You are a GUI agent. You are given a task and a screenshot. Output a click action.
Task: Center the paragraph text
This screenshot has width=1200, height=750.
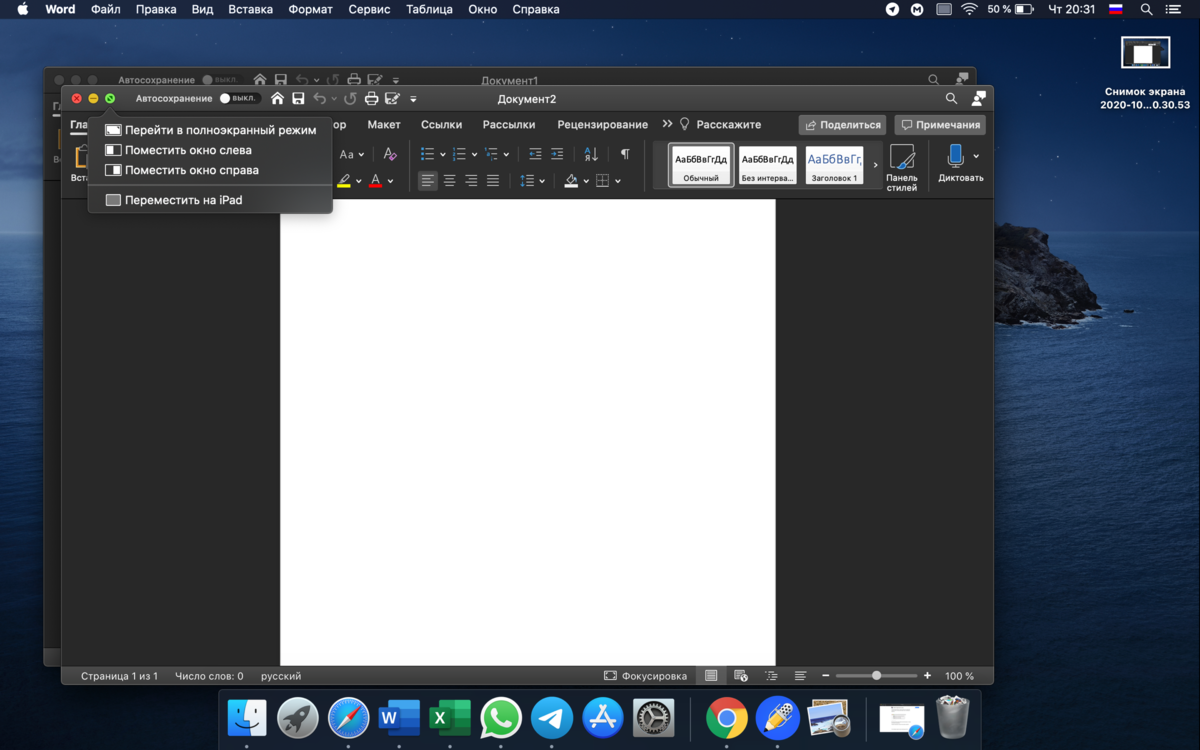click(x=450, y=181)
